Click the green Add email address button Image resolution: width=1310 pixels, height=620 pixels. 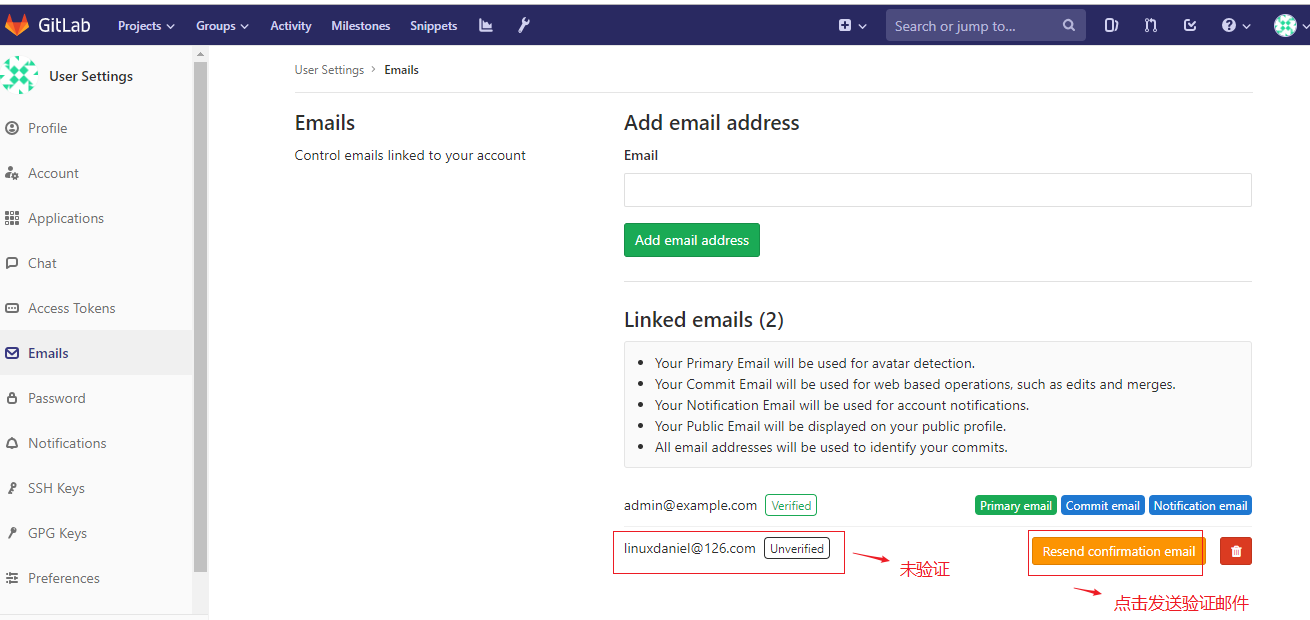692,240
